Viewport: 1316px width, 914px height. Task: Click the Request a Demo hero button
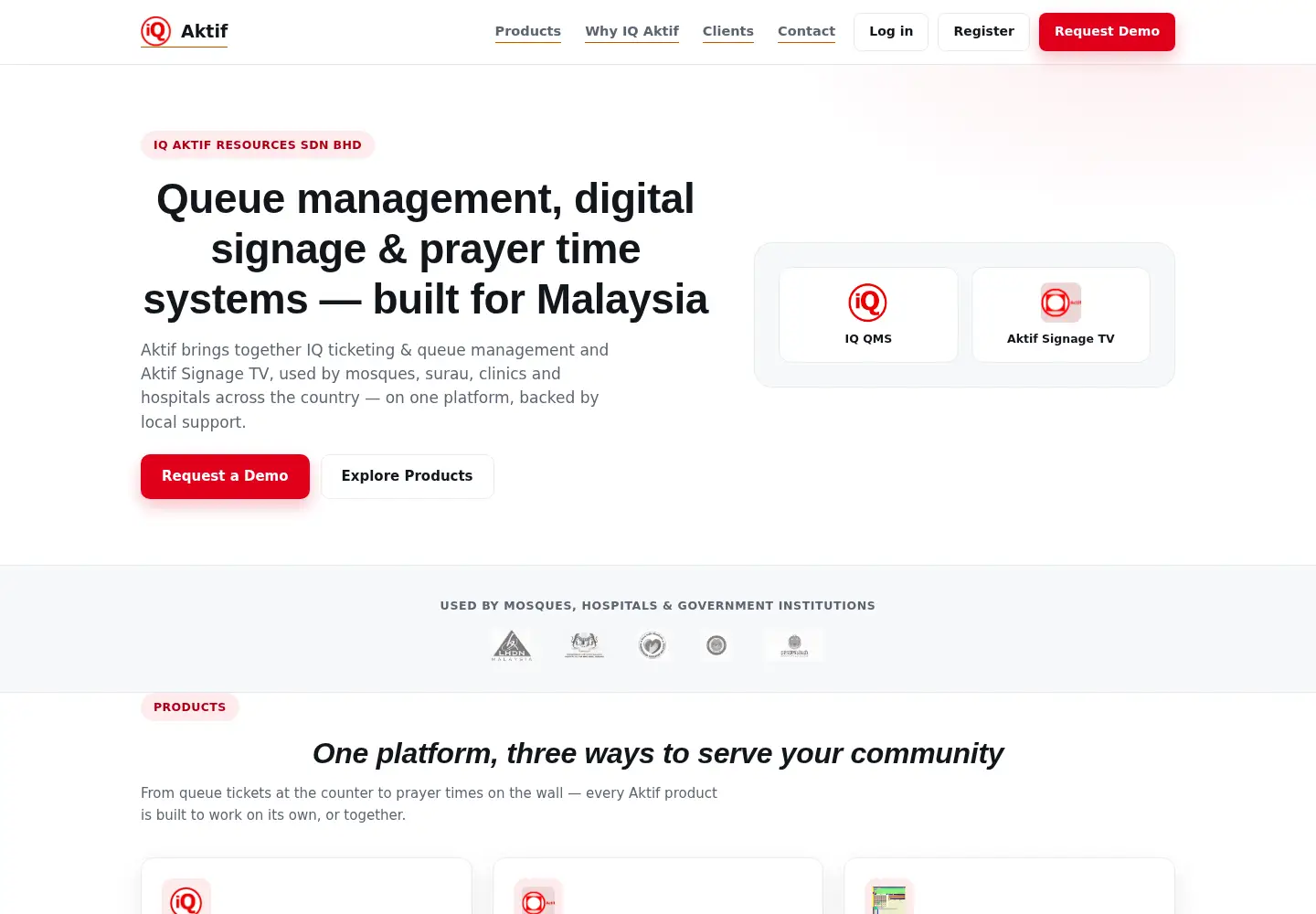tap(225, 476)
